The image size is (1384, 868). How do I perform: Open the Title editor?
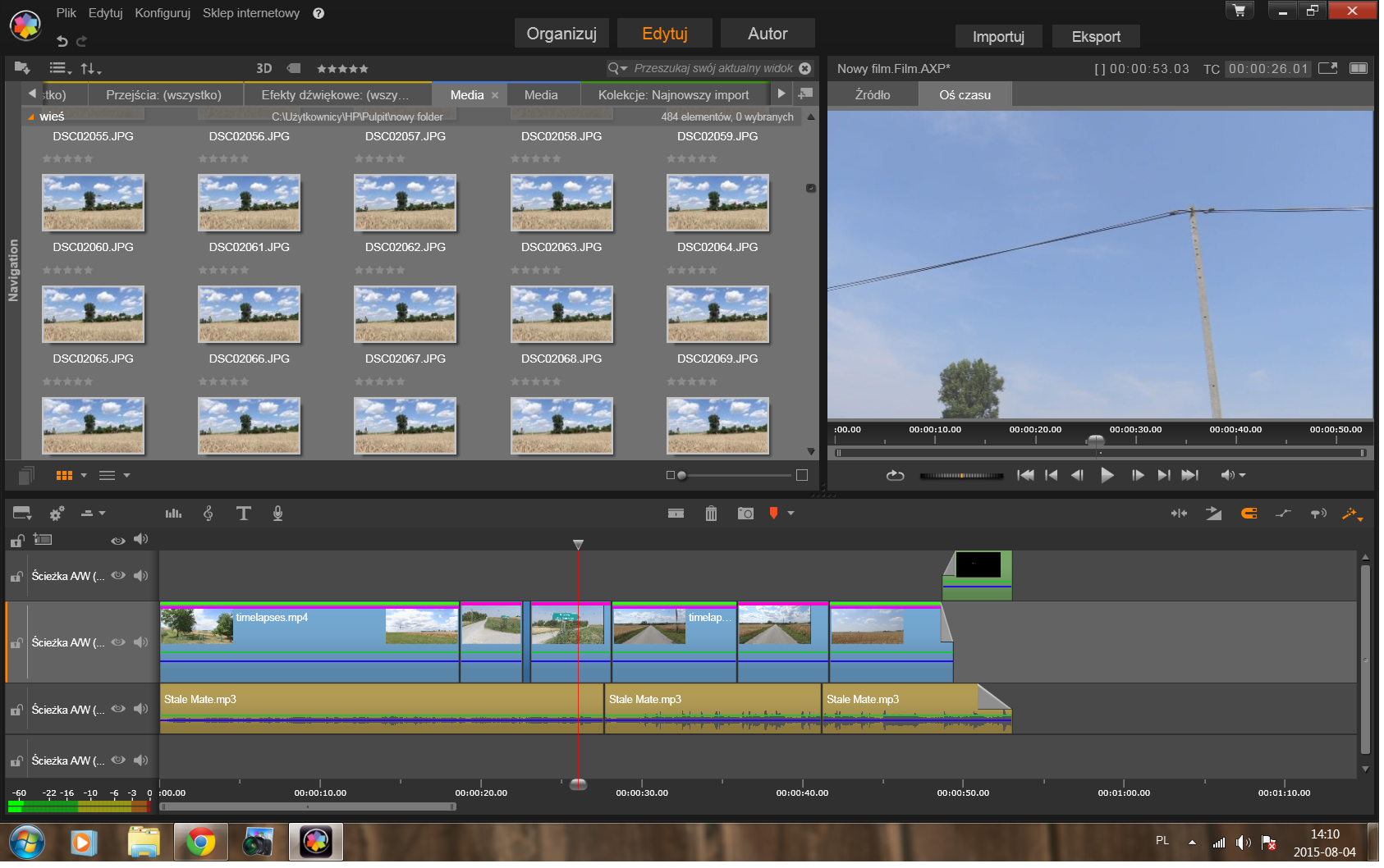[243, 513]
